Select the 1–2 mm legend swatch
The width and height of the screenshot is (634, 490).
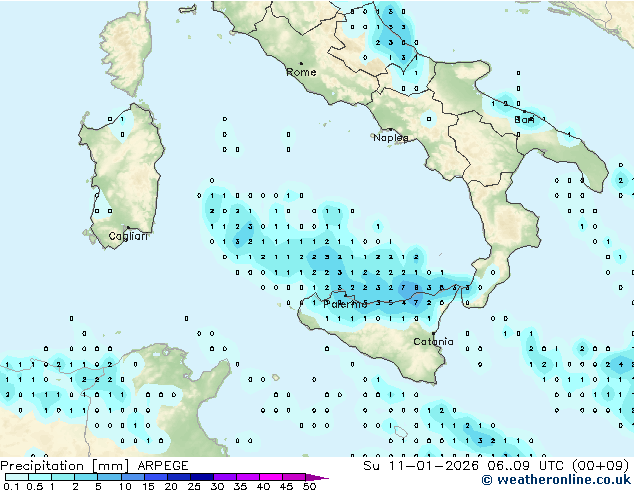click(63, 477)
